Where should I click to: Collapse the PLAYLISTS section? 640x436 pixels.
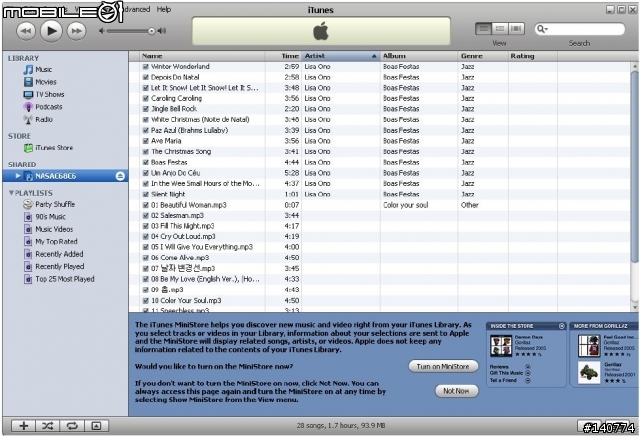[x=11, y=193]
